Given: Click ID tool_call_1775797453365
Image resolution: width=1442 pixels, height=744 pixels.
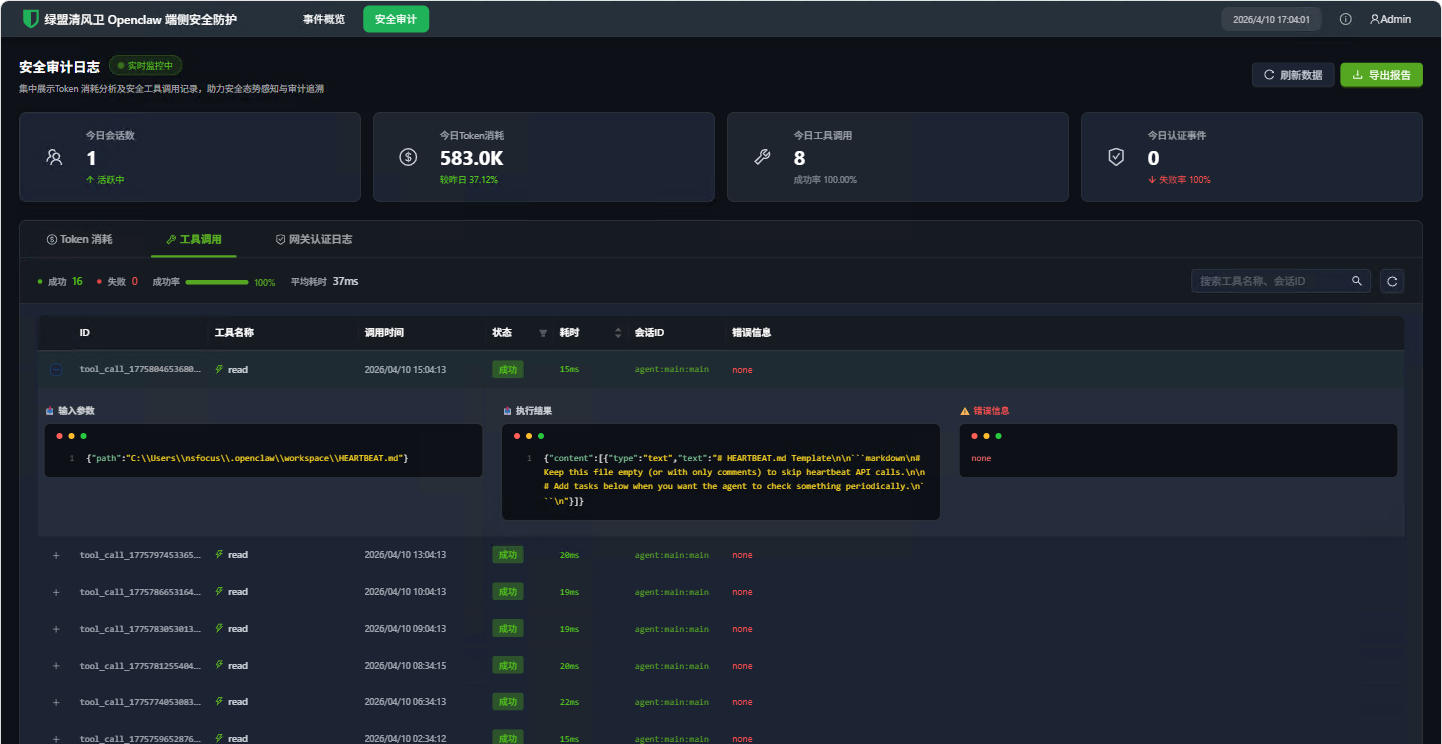Looking at the screenshot, I should (140, 555).
